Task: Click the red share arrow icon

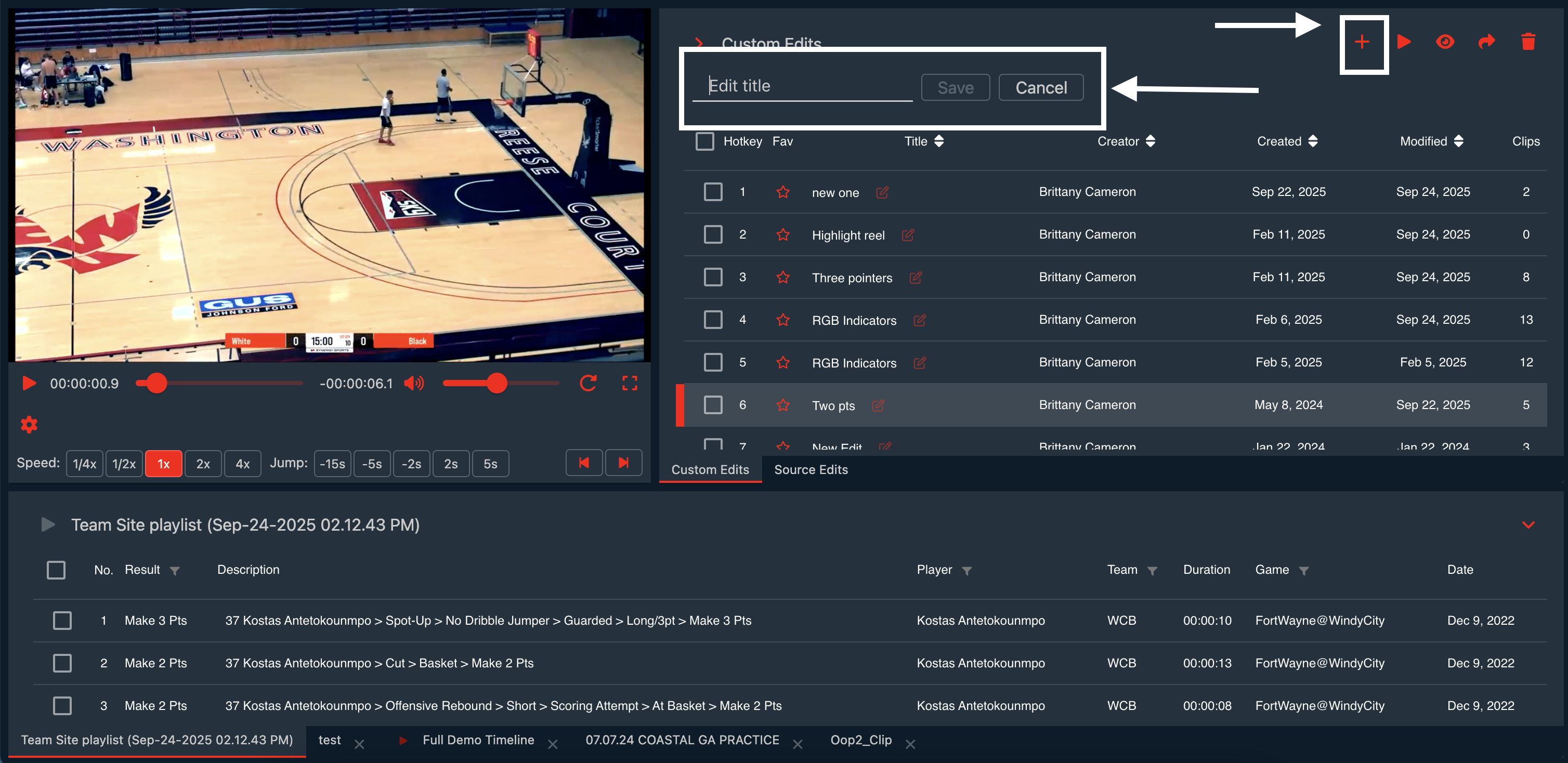Action: (1486, 42)
